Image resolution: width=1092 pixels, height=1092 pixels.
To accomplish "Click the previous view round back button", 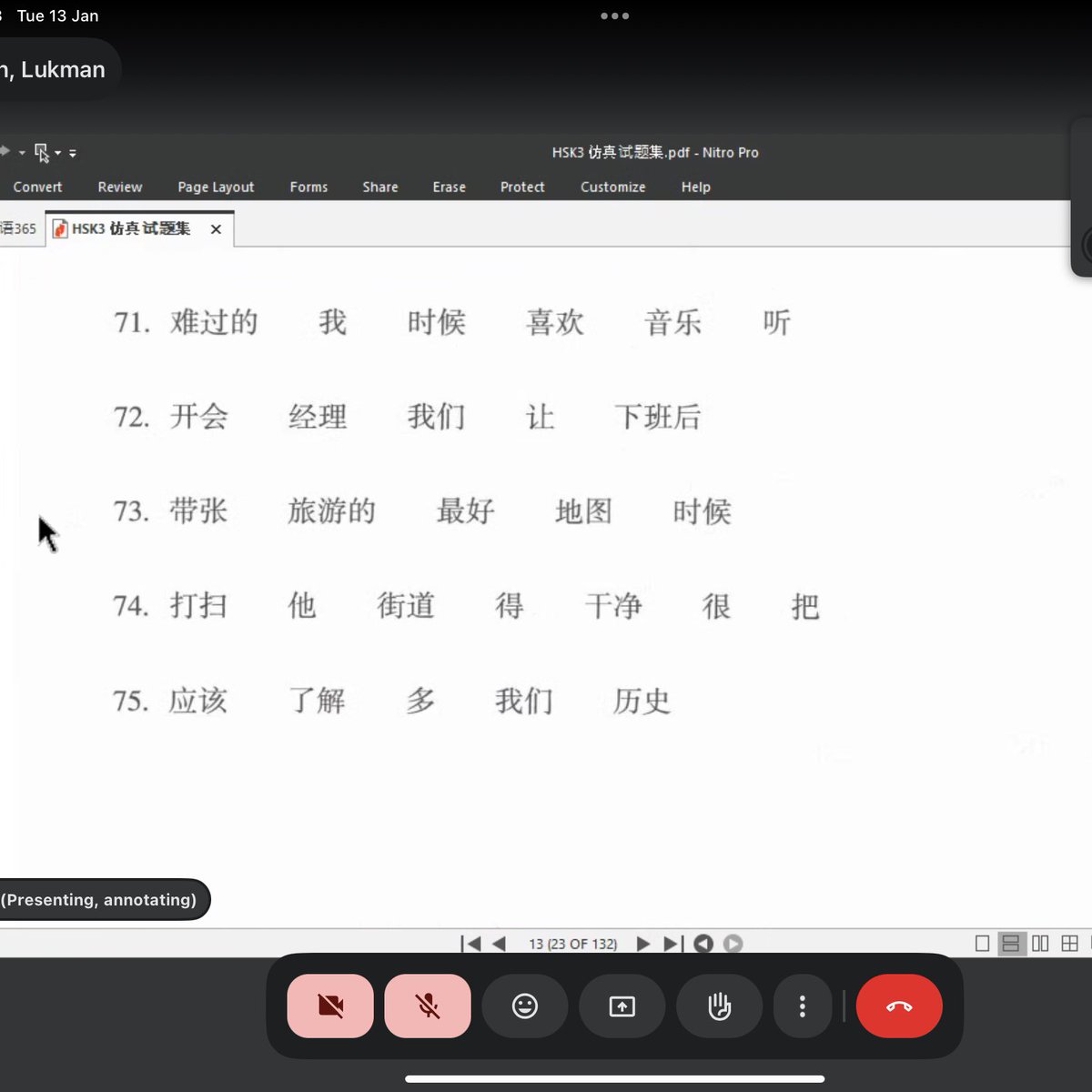I will (x=703, y=944).
